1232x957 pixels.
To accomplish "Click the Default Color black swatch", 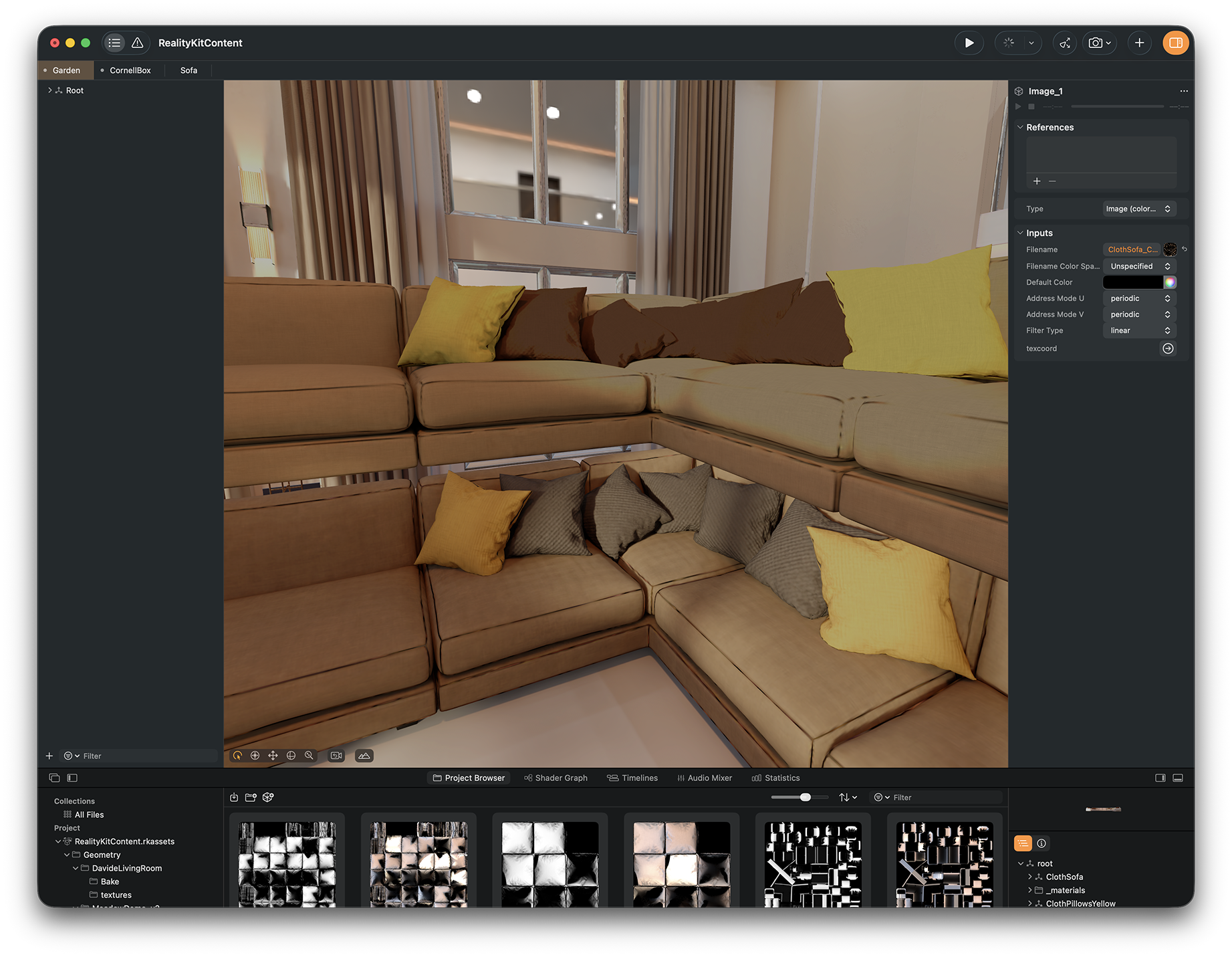I will (1132, 282).
